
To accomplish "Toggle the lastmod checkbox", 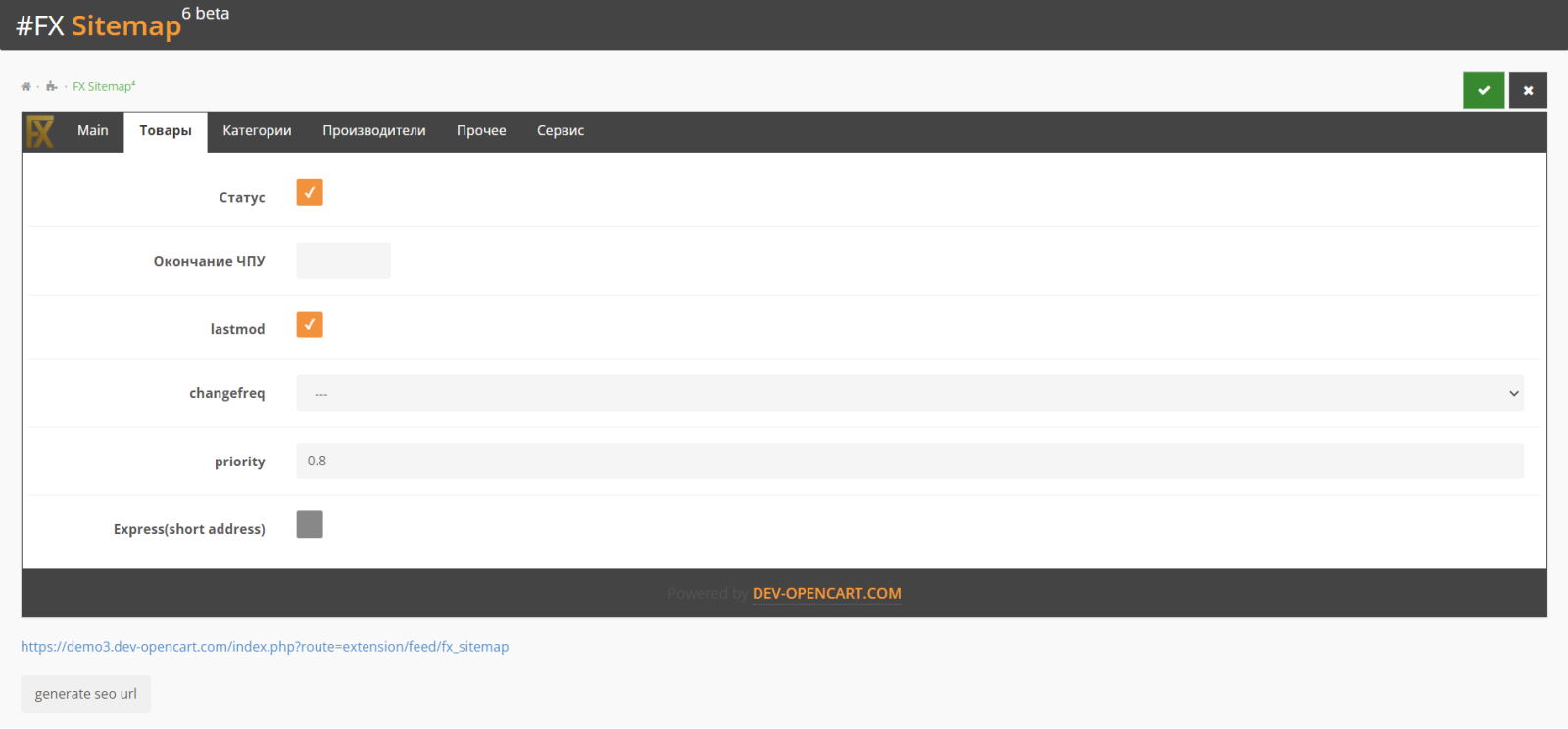I will [310, 324].
